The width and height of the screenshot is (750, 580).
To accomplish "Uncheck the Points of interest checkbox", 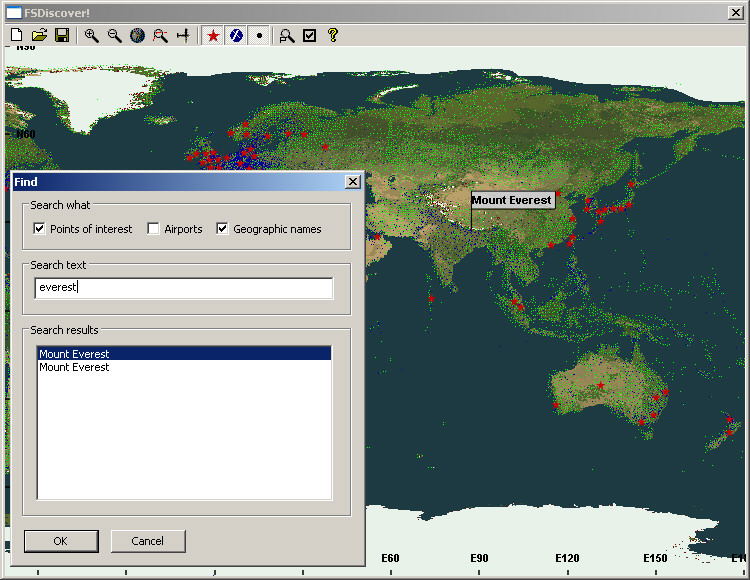I will [40, 229].
